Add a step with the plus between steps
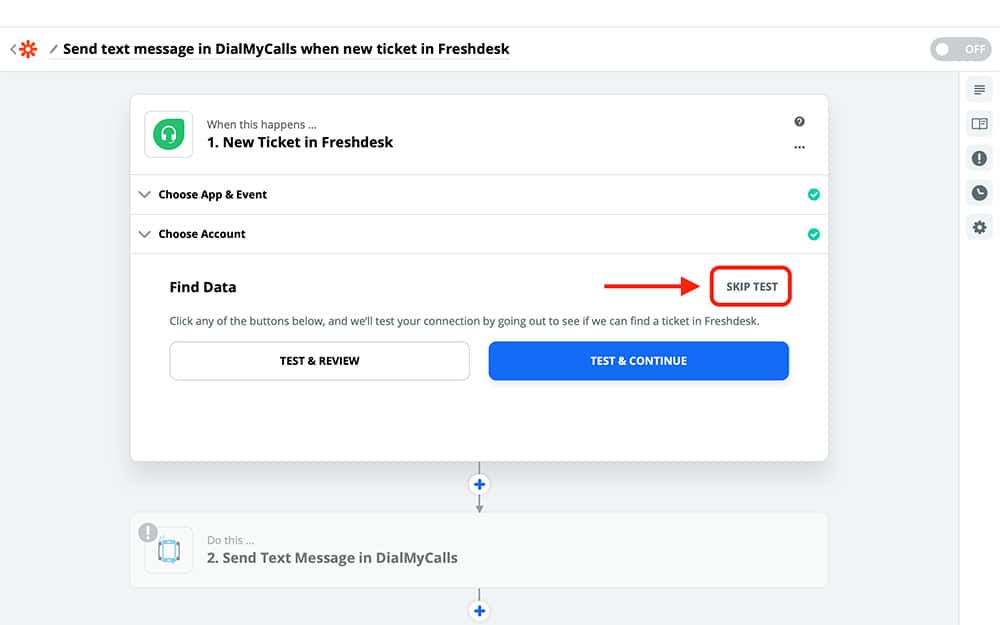 (x=479, y=484)
